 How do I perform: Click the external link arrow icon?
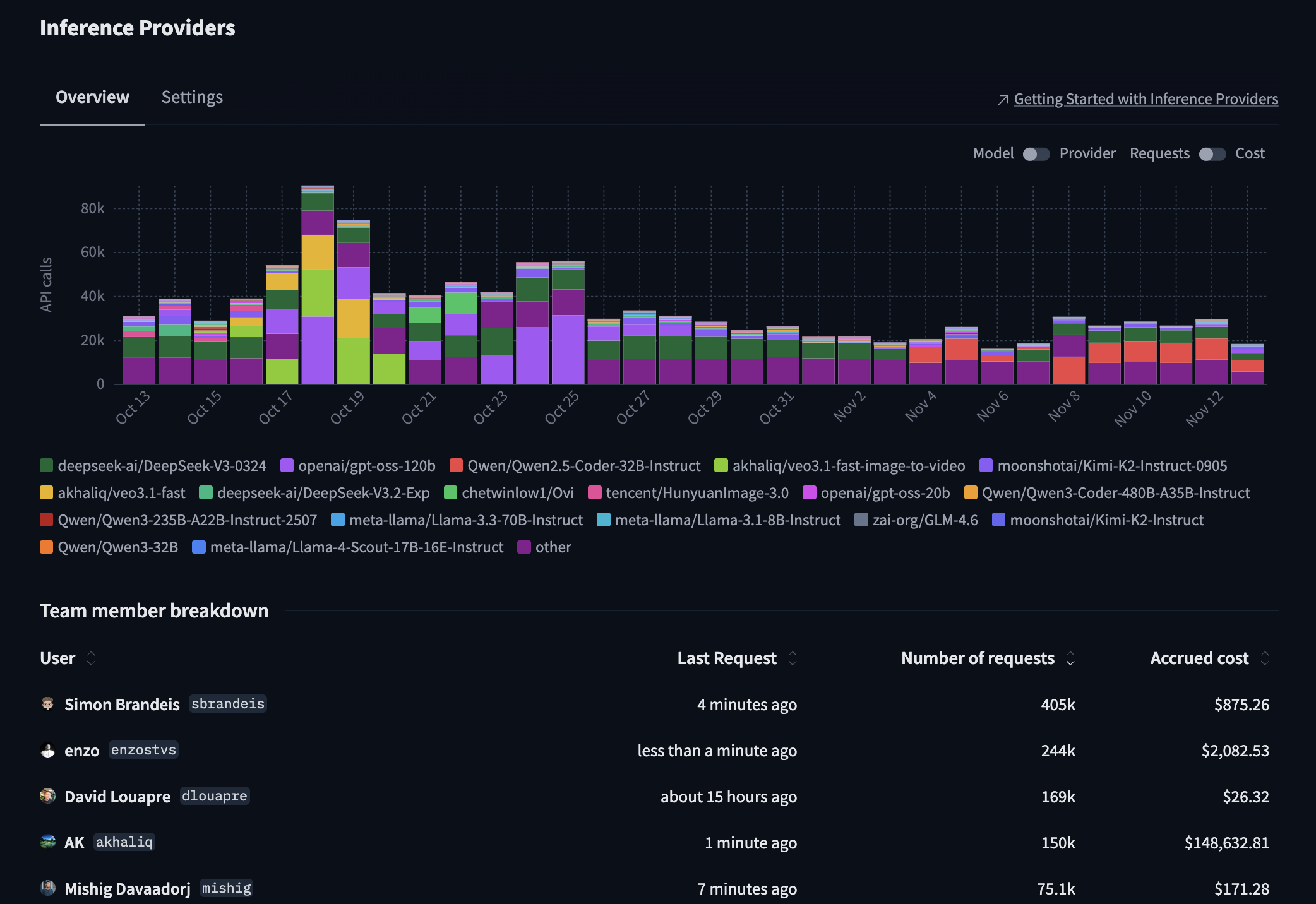click(1003, 100)
